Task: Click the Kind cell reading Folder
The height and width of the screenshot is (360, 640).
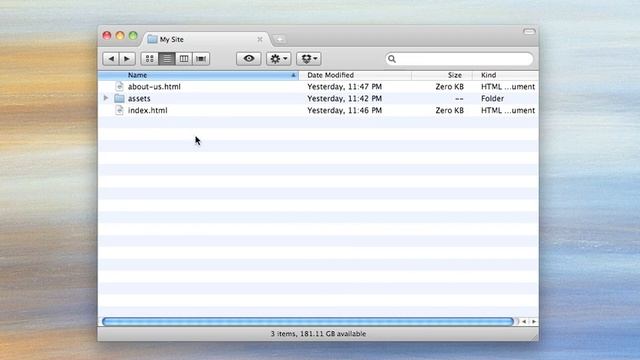Action: (x=492, y=98)
